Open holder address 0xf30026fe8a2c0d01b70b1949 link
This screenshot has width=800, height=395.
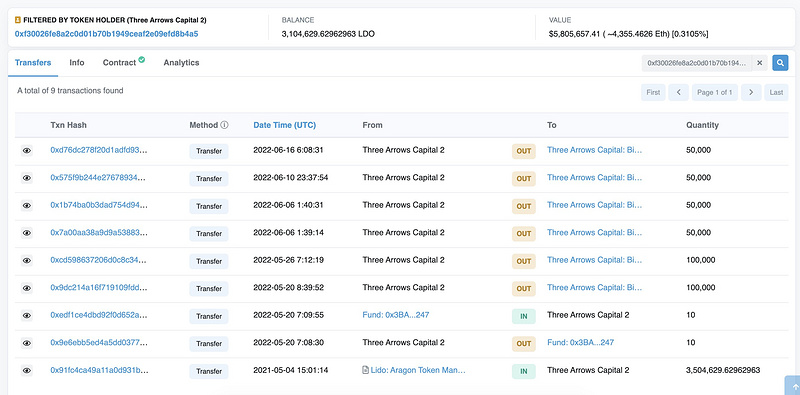(x=107, y=34)
